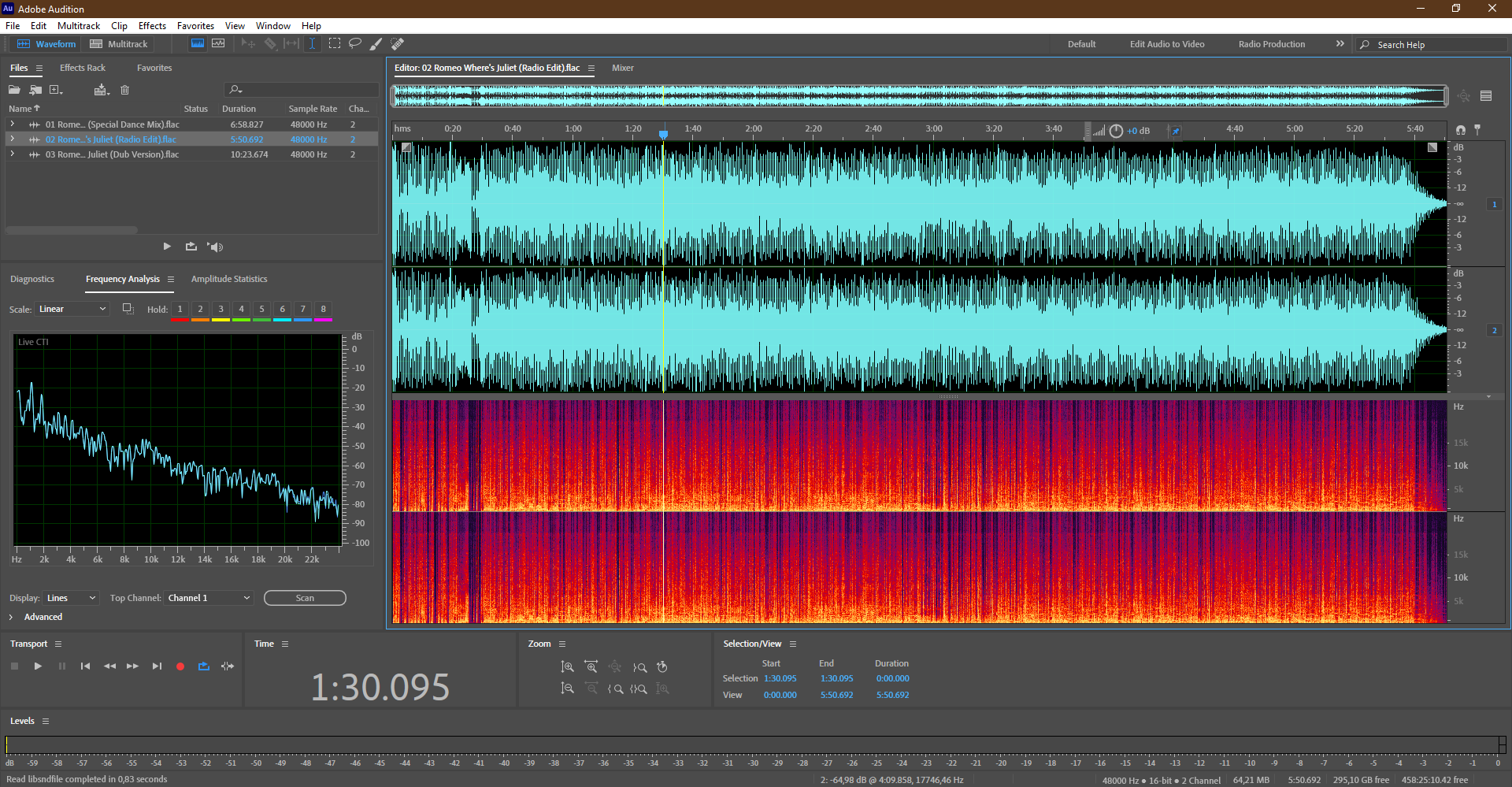Click the Files panel horizontal scrollbar

[72, 230]
